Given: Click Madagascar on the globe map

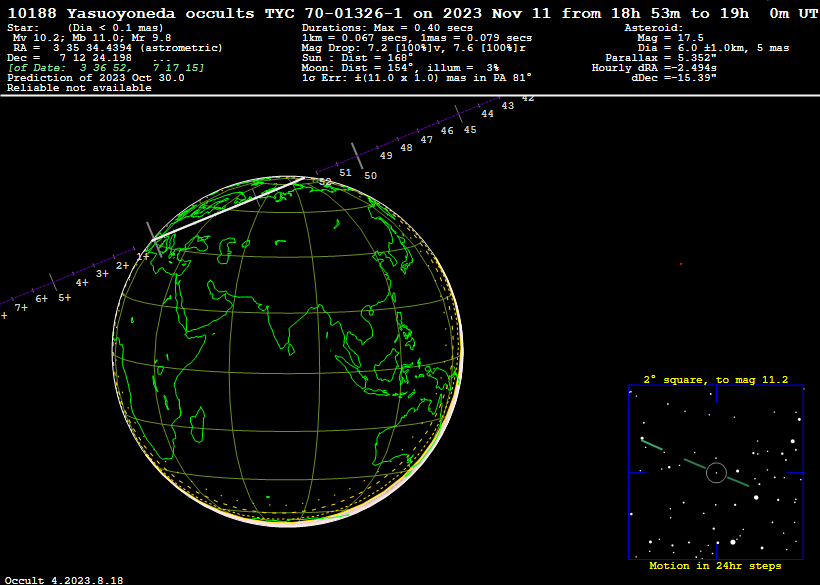Looking at the screenshot, I should click(x=197, y=425).
